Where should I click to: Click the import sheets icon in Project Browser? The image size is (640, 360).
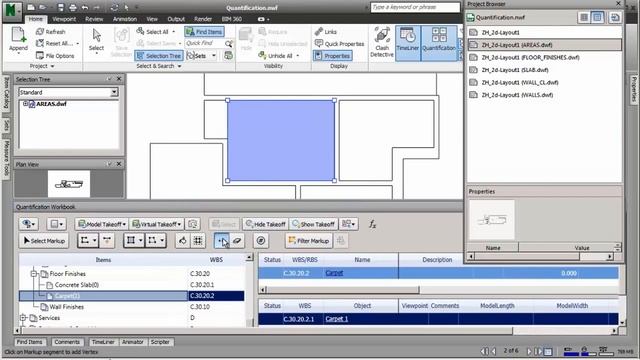(615, 17)
